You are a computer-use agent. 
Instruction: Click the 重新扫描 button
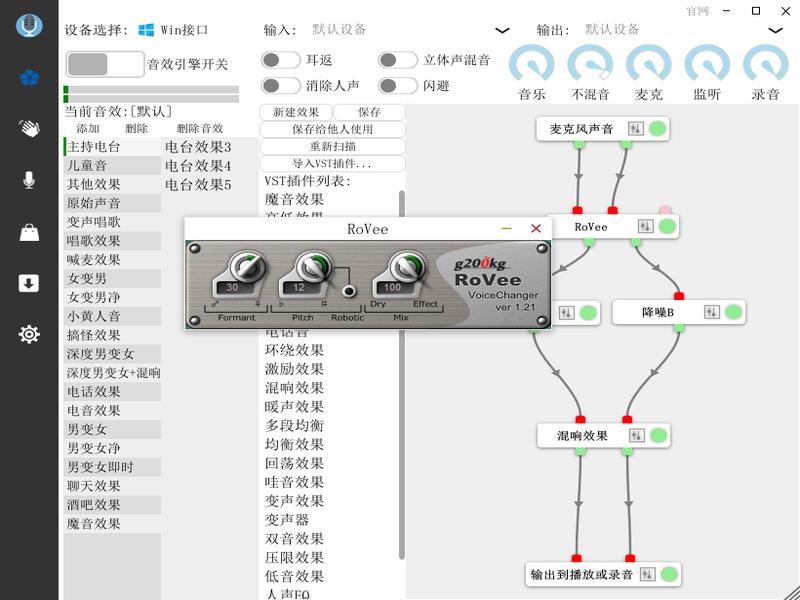(x=333, y=147)
